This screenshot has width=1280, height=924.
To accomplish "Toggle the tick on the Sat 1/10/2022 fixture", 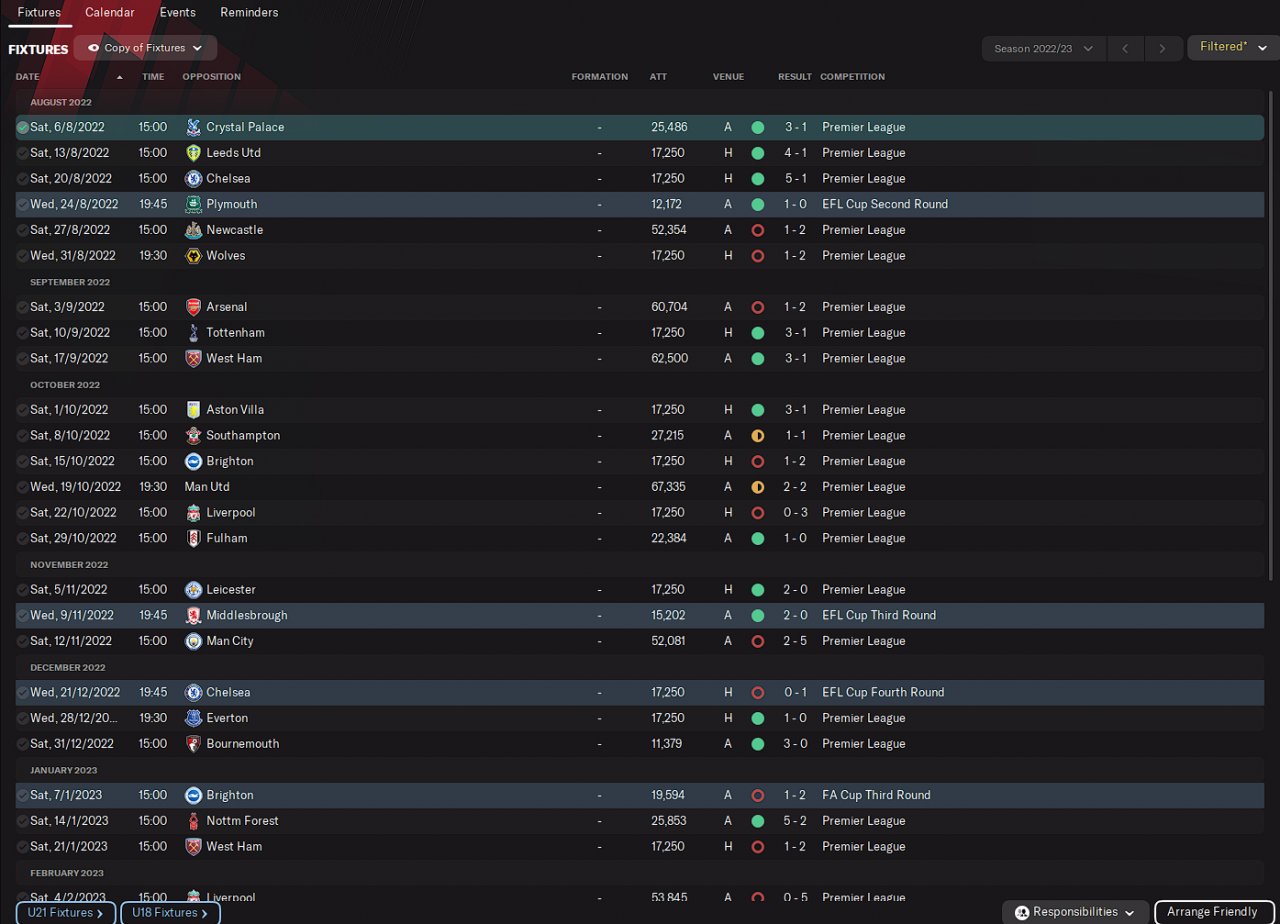I will coord(22,410).
